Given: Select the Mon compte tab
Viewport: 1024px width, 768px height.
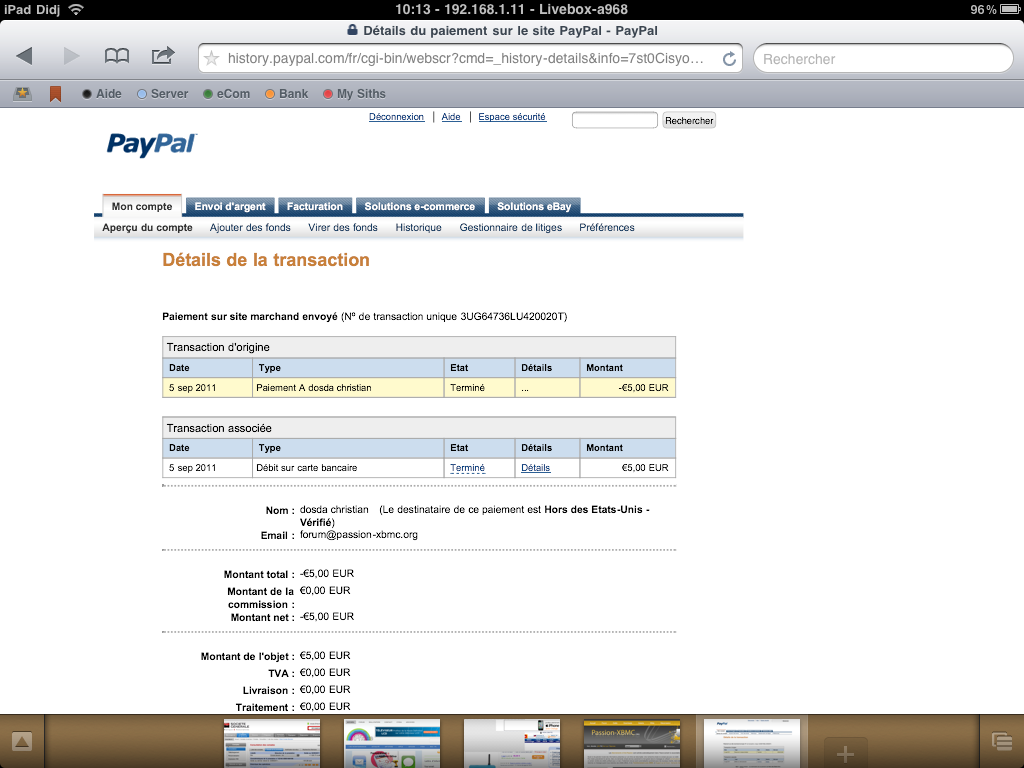Looking at the screenshot, I should pyautogui.click(x=142, y=206).
